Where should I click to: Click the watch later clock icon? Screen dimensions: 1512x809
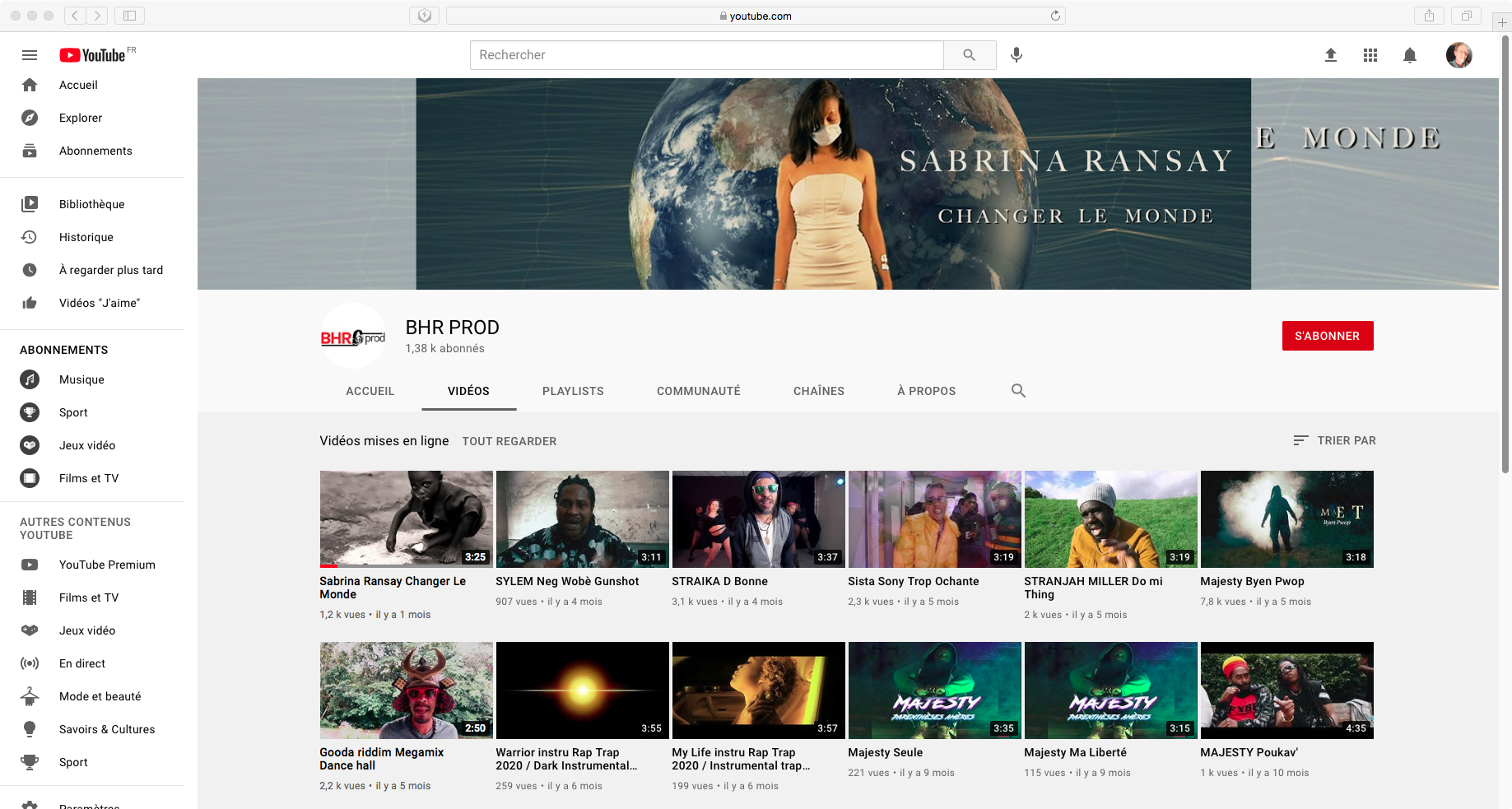[30, 270]
